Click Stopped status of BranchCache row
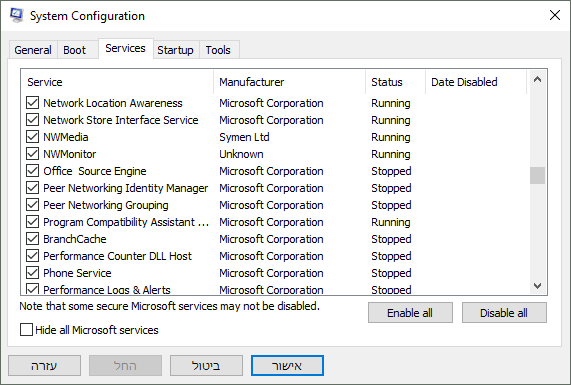The image size is (571, 385). coord(391,239)
